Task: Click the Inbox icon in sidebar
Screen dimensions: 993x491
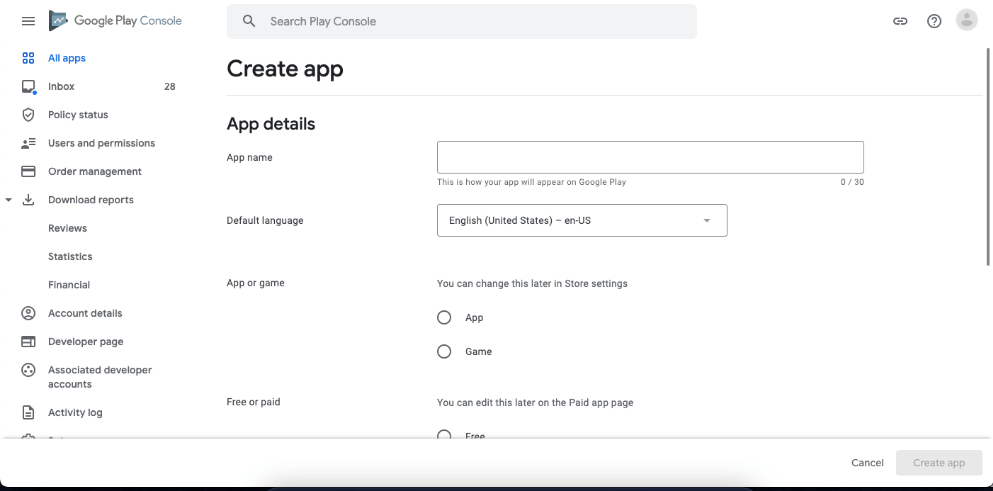Action: pyautogui.click(x=28, y=87)
